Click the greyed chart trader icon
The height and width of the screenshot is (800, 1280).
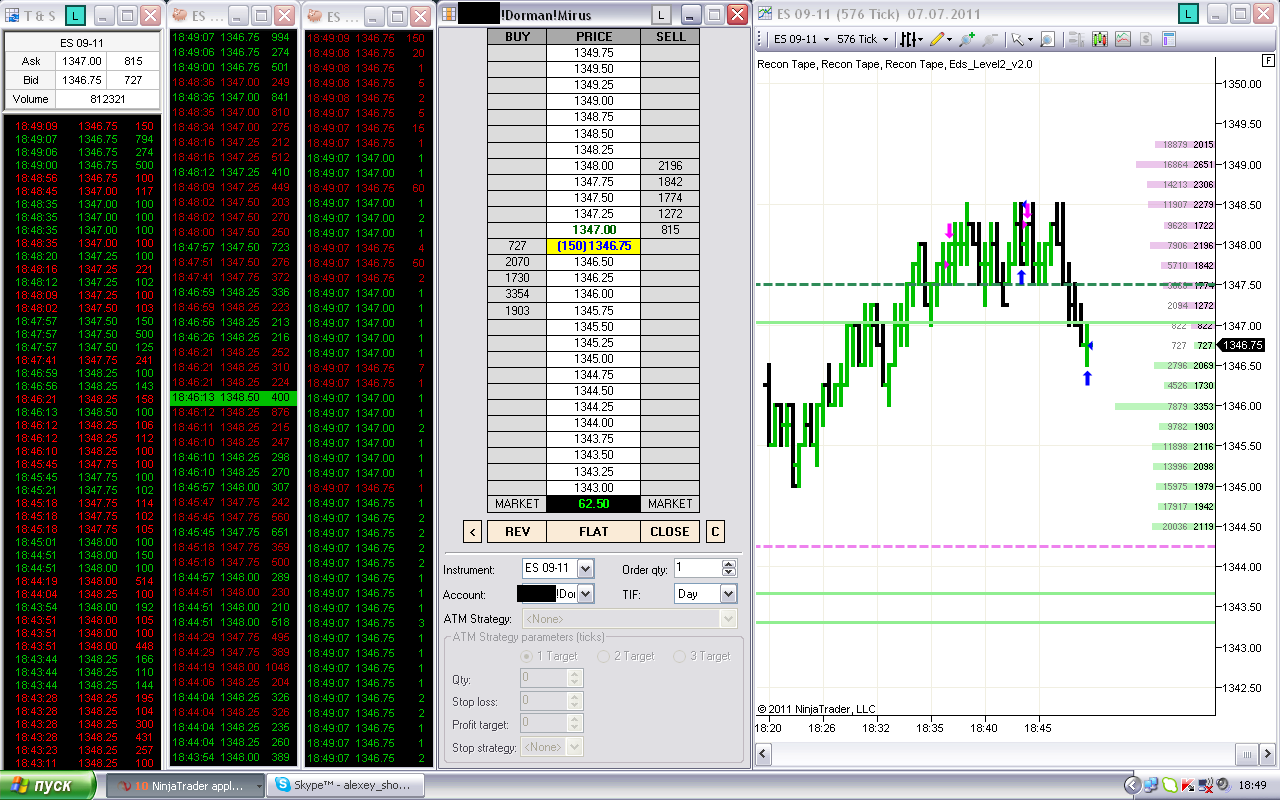(x=1077, y=39)
